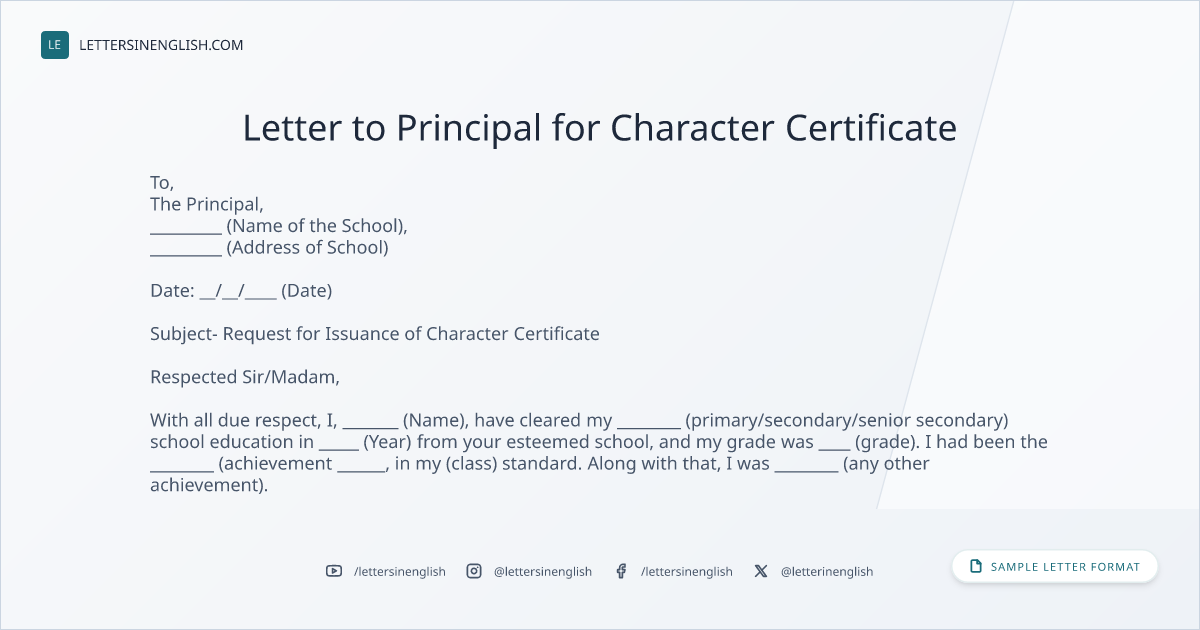Image resolution: width=1200 pixels, height=630 pixels.
Task: Click the Facebook icon
Action: click(x=621, y=571)
